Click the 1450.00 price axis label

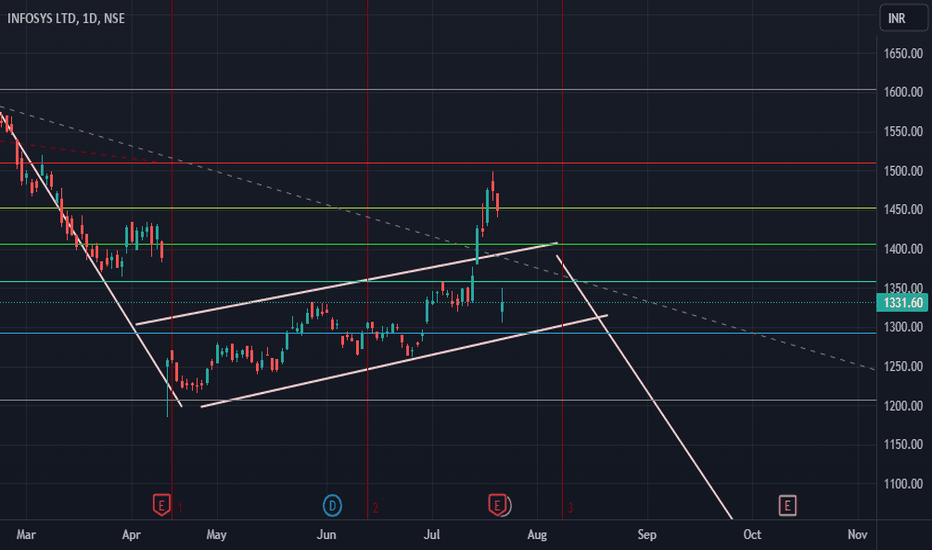pyautogui.click(x=903, y=209)
